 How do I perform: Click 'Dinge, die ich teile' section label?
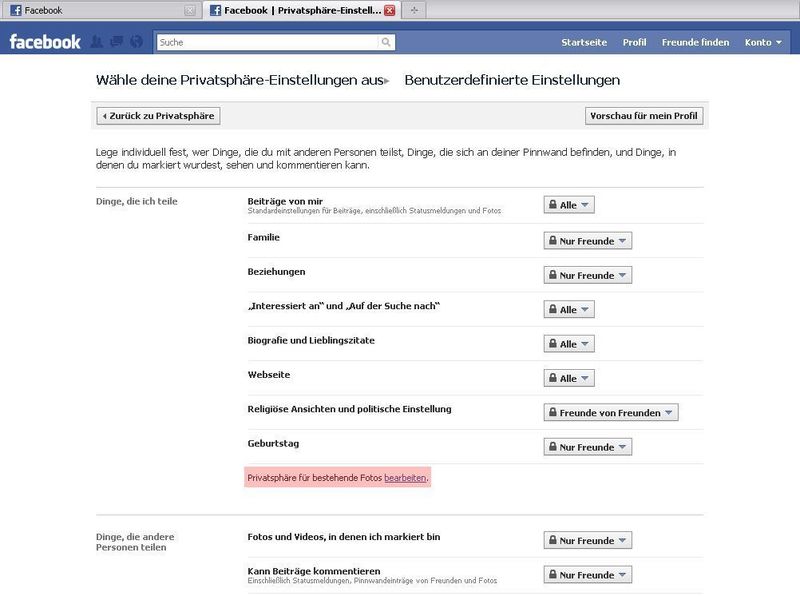point(137,202)
